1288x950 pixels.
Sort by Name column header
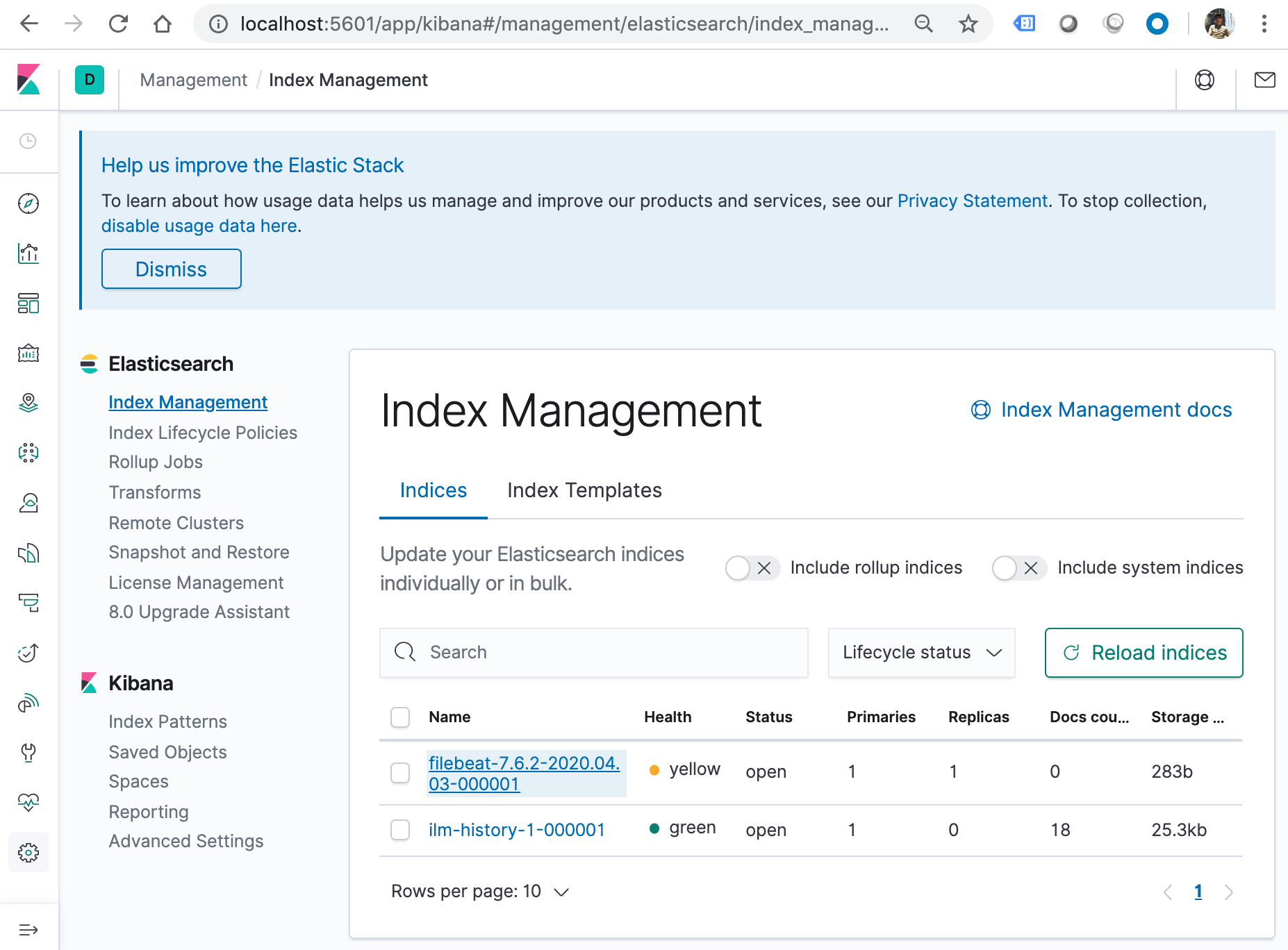click(x=449, y=717)
